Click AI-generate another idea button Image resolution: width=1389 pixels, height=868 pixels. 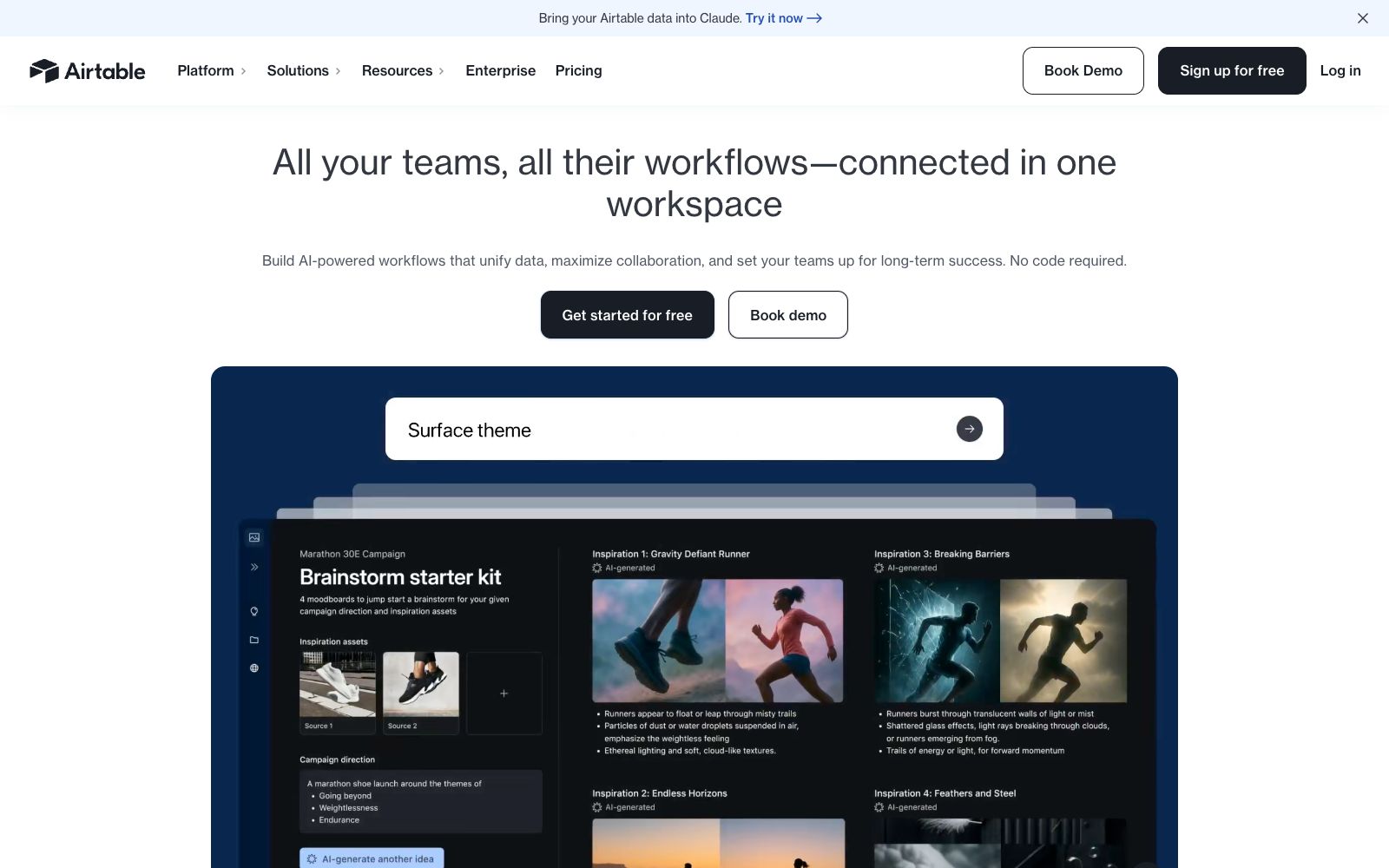(372, 858)
